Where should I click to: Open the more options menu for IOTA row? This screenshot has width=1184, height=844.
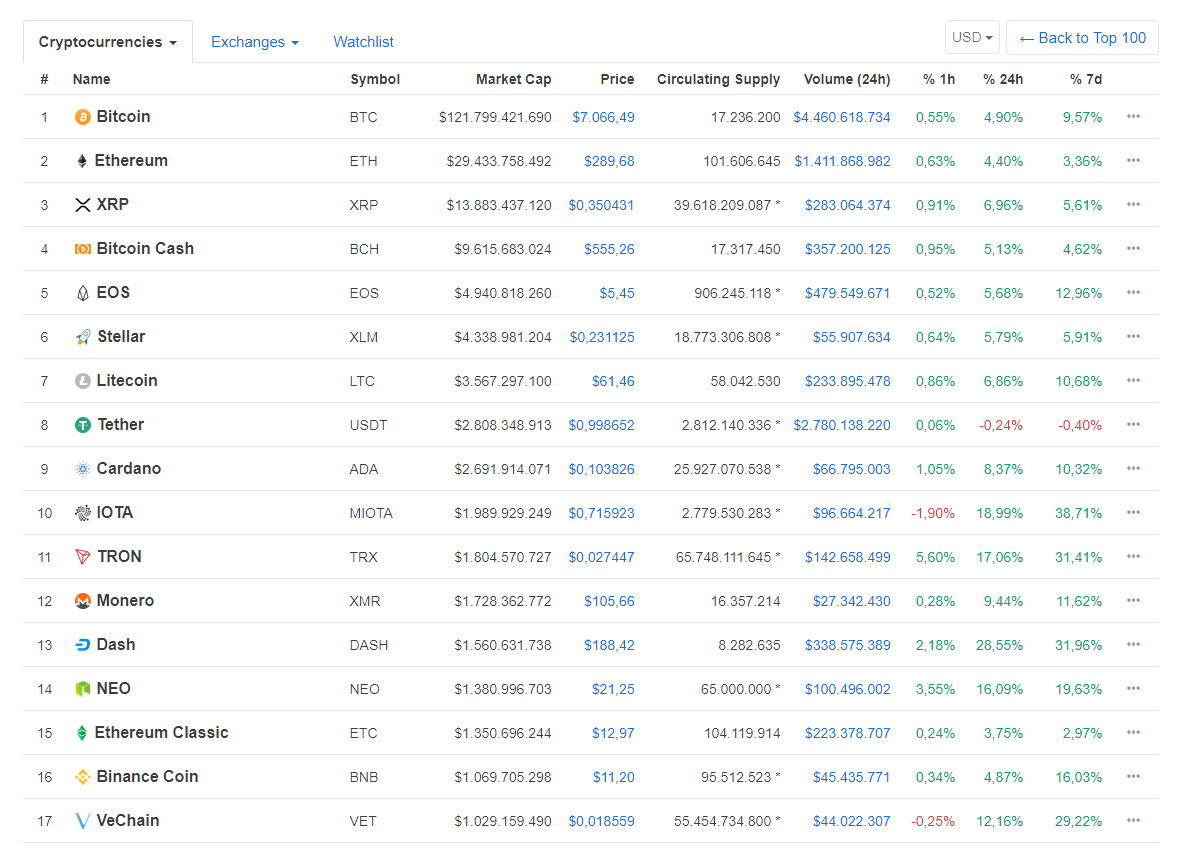(1133, 512)
